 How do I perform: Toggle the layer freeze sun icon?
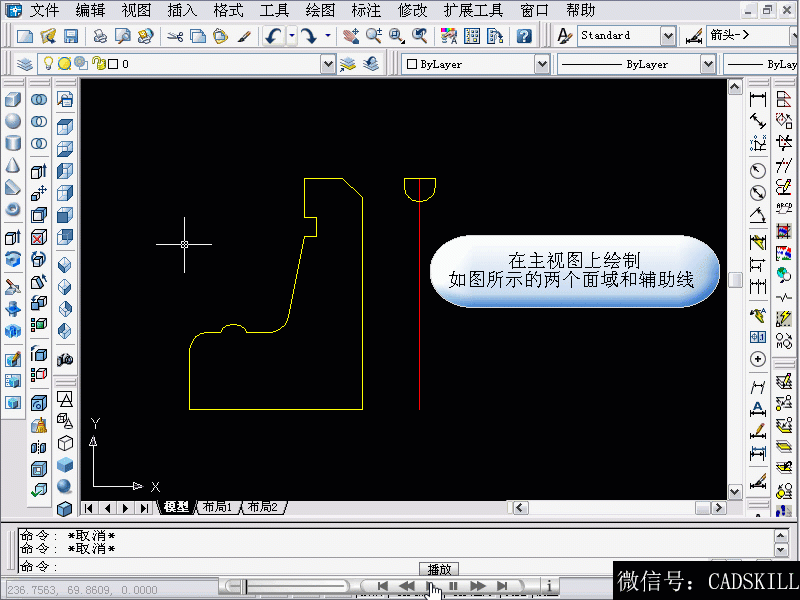point(65,64)
